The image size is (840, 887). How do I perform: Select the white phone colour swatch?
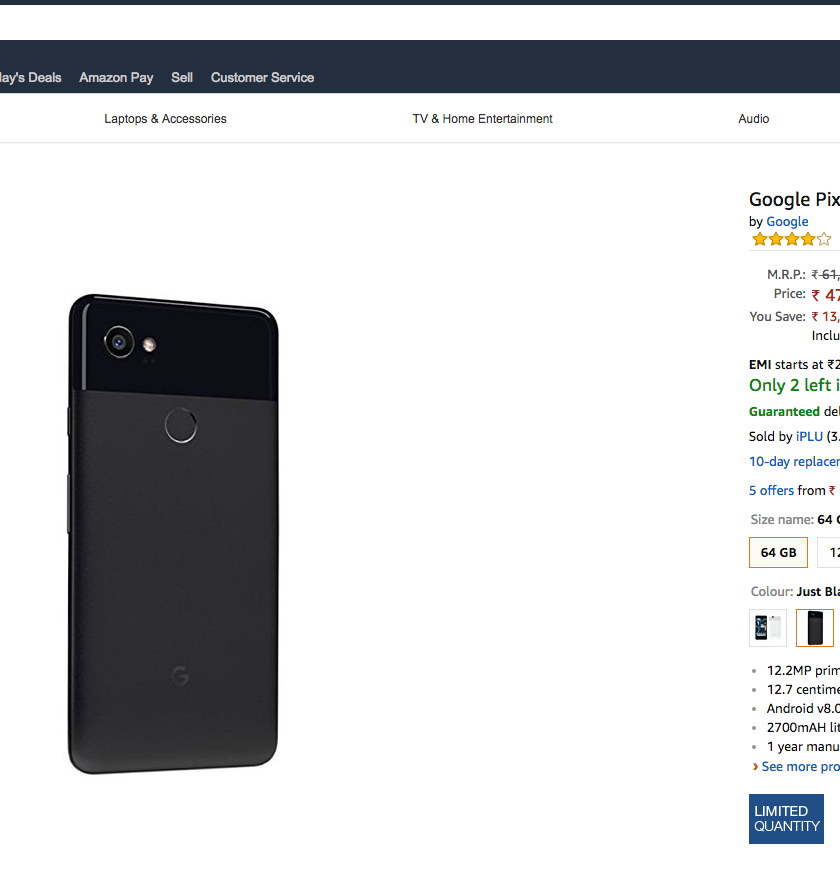pyautogui.click(x=768, y=628)
